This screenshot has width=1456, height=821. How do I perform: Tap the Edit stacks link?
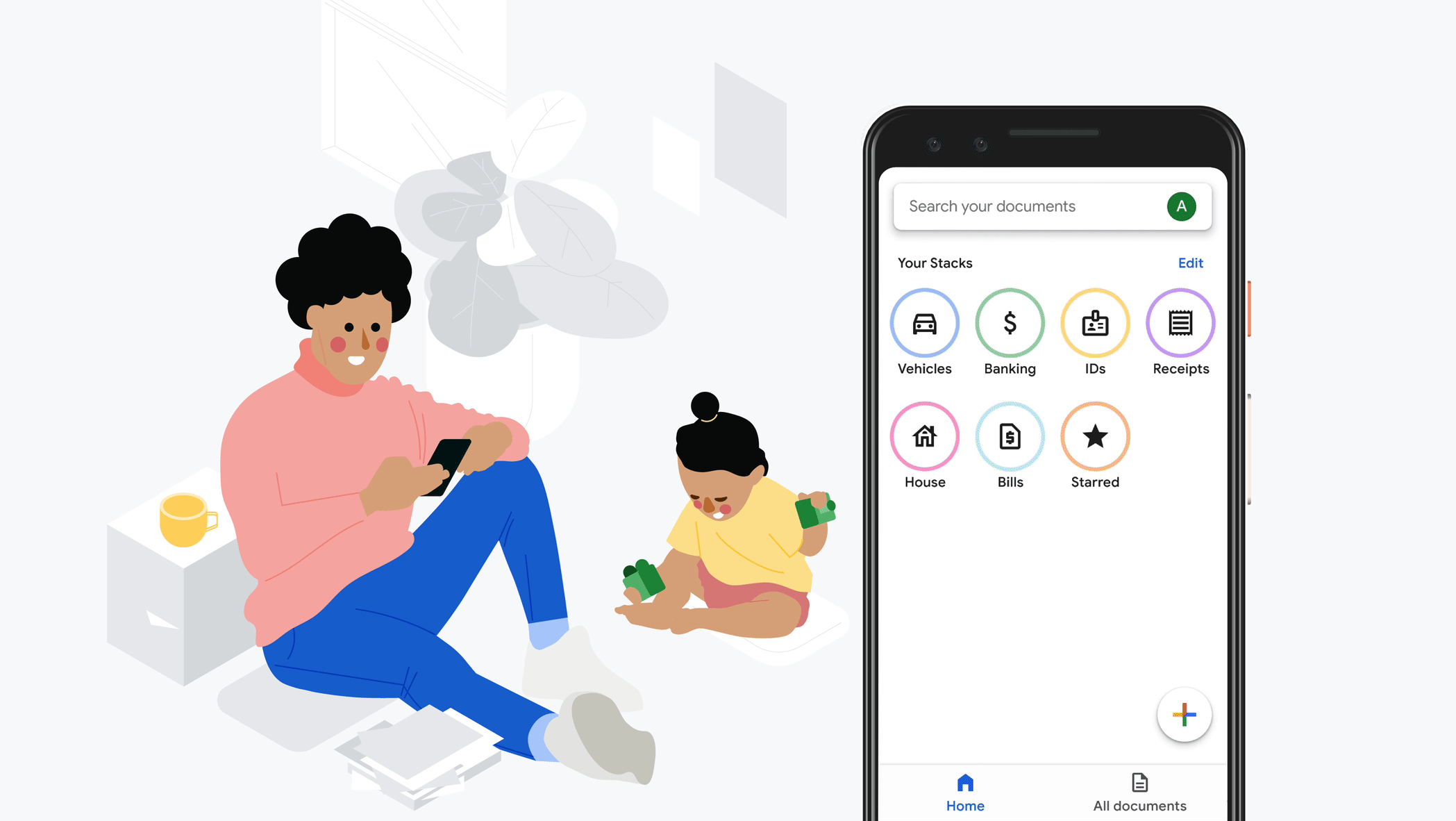1191,262
